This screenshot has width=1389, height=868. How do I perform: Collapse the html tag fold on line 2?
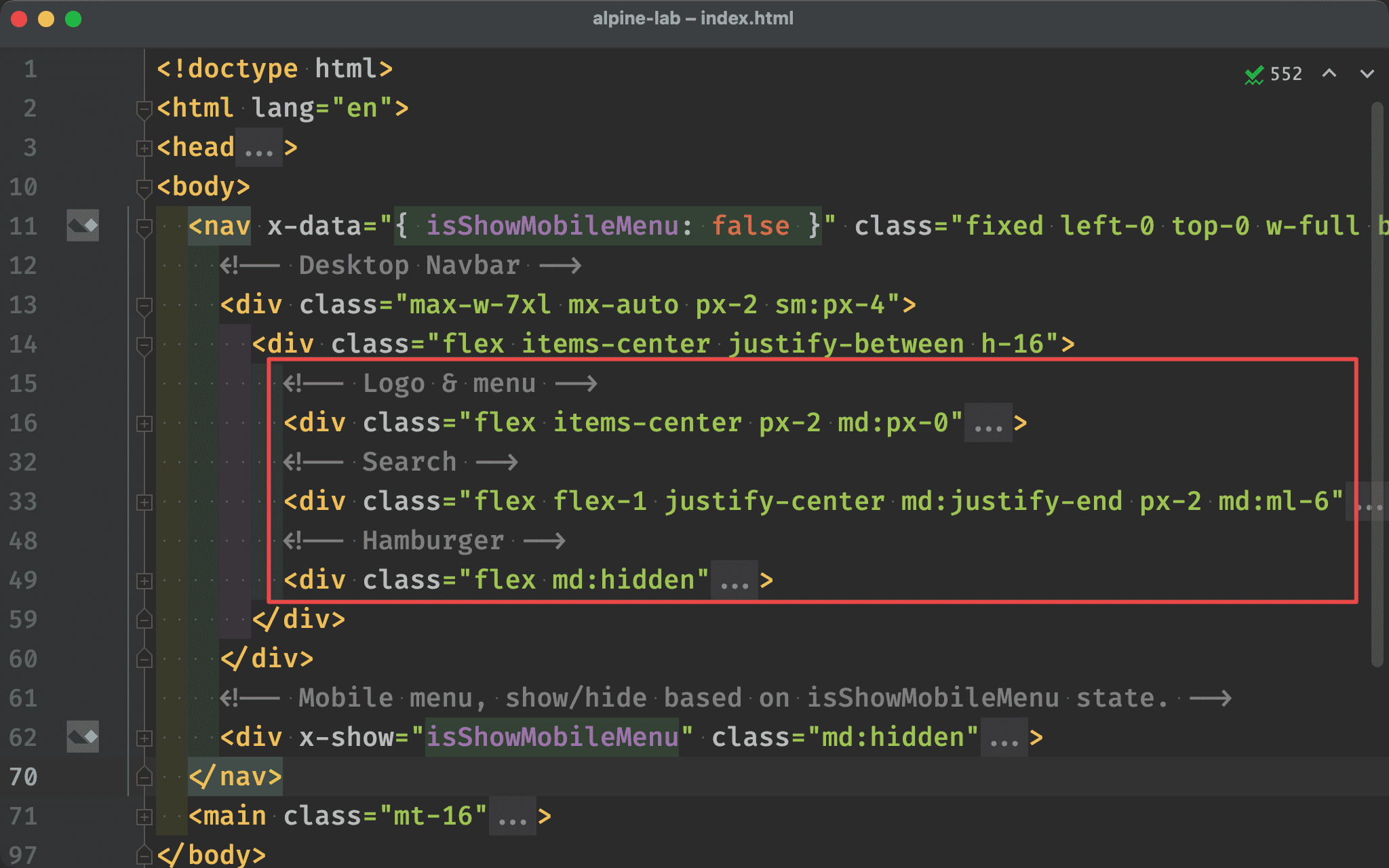pyautogui.click(x=144, y=109)
